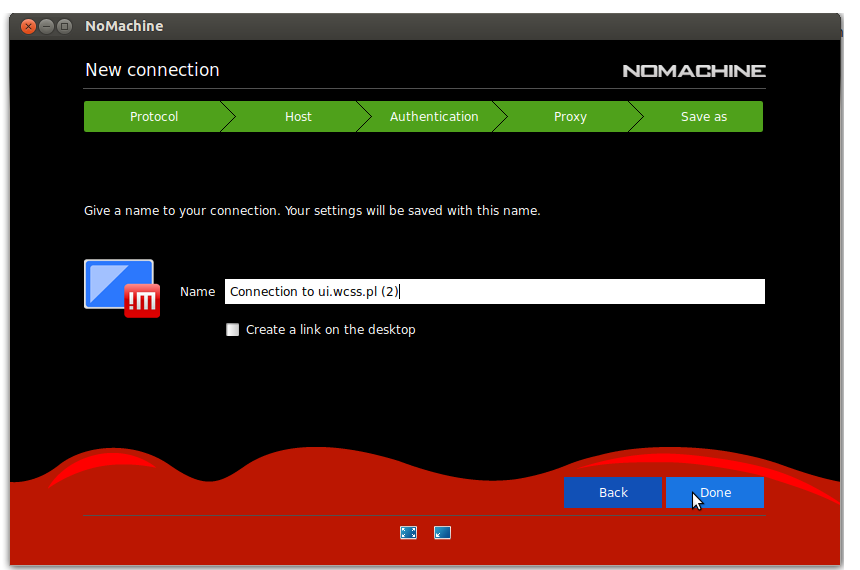Click Done to save the connection
This screenshot has width=860, height=570.
click(715, 492)
